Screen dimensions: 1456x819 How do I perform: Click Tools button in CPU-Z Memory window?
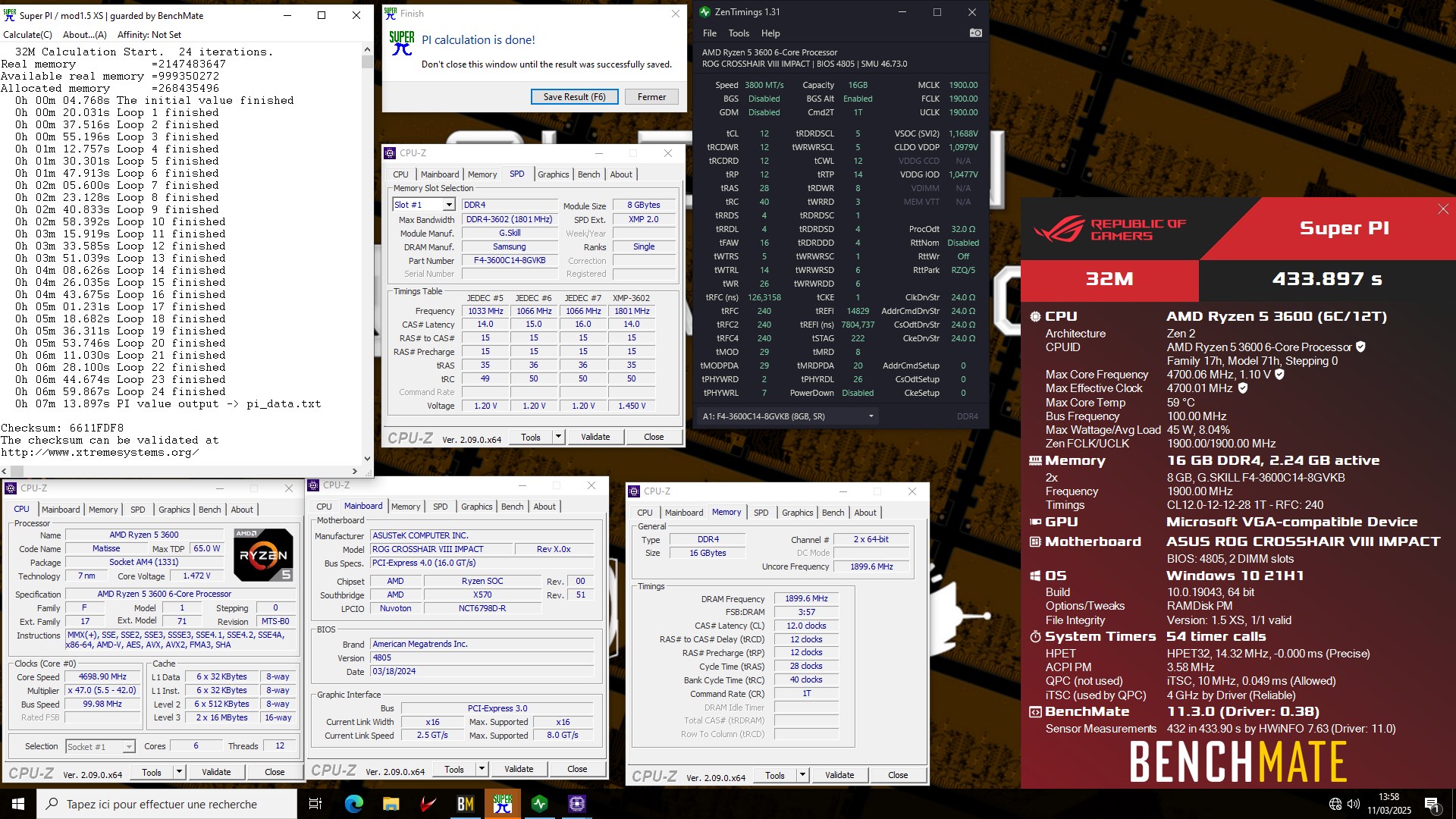774,775
